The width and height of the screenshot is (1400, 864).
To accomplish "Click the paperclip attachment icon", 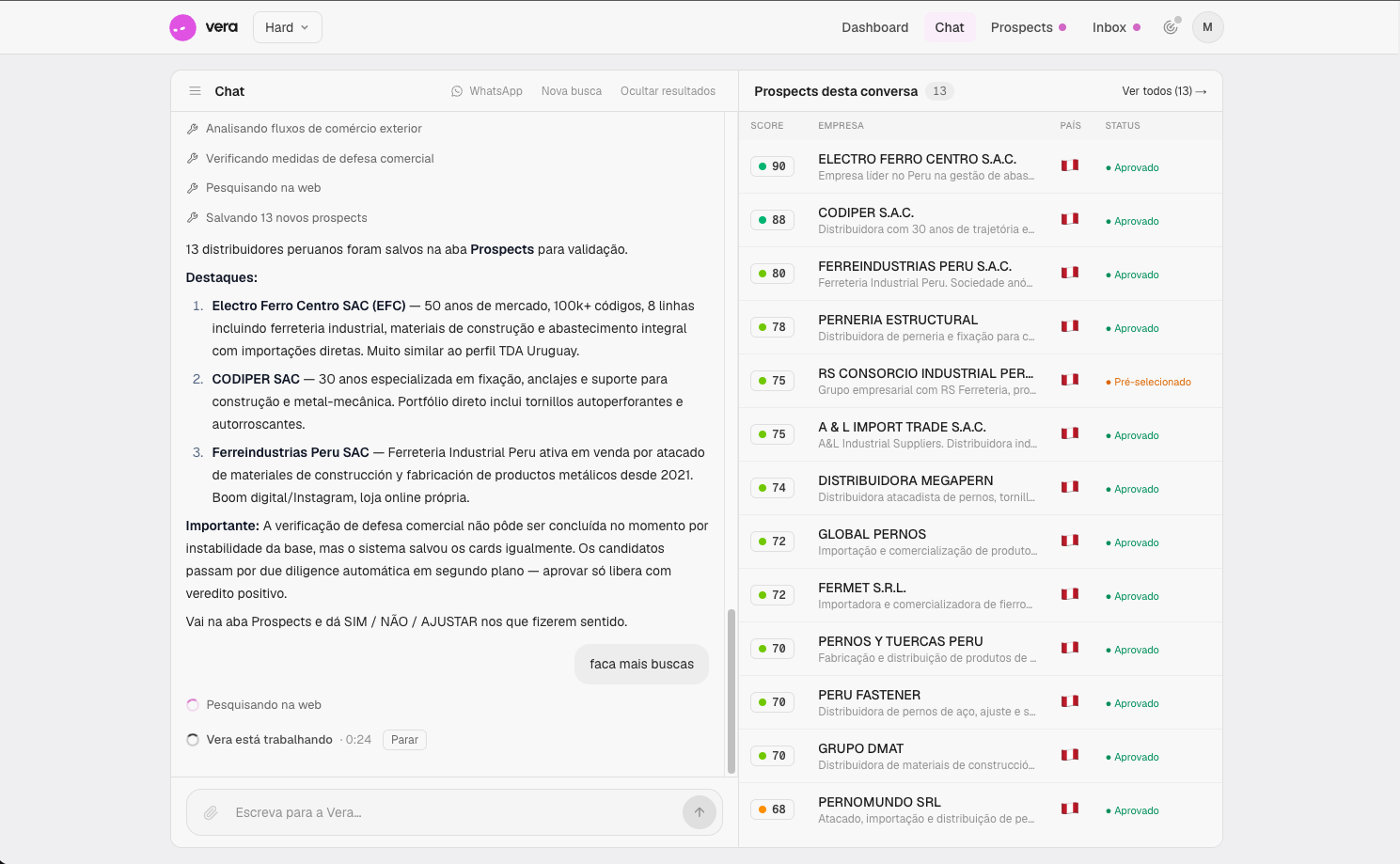I will point(211,812).
